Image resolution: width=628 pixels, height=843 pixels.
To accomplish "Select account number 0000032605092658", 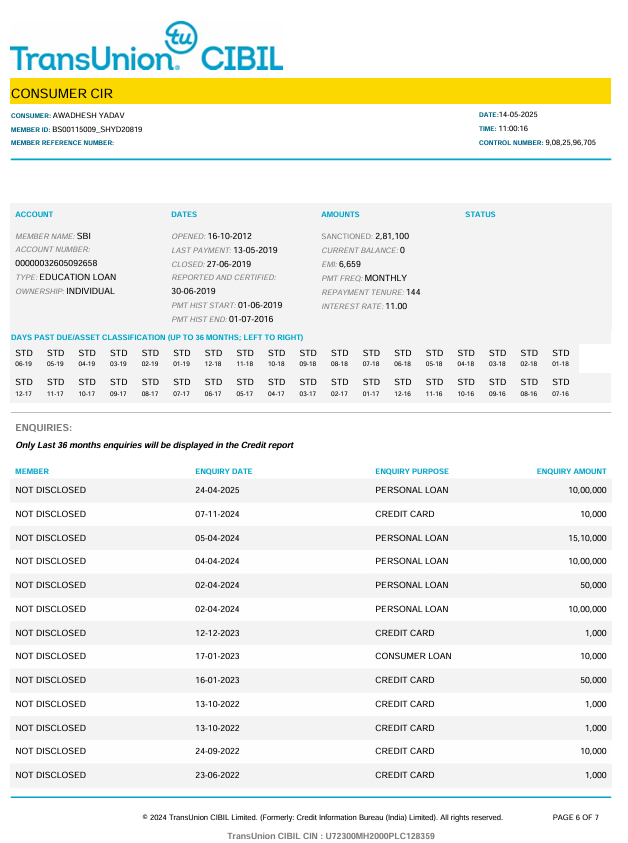I will tap(56, 263).
